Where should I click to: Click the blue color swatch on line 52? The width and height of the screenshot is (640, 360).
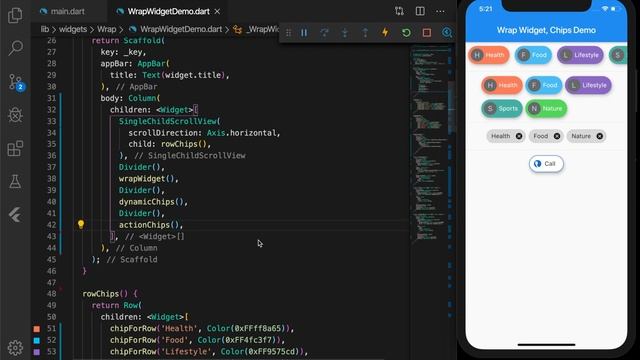pyautogui.click(x=37, y=340)
